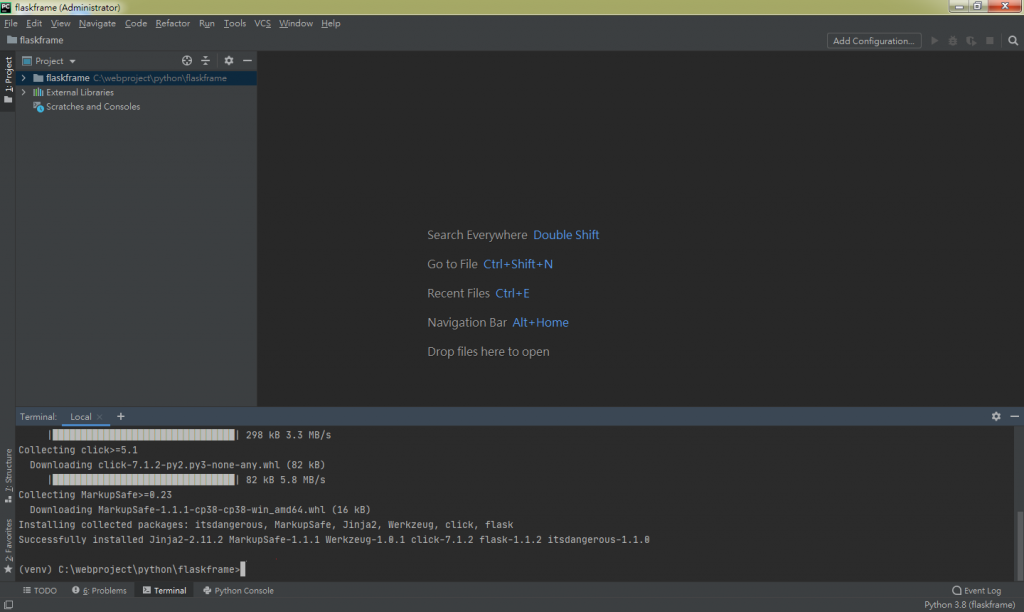Toggle the 1: Project side tab
This screenshot has width=1024, height=612.
8,80
